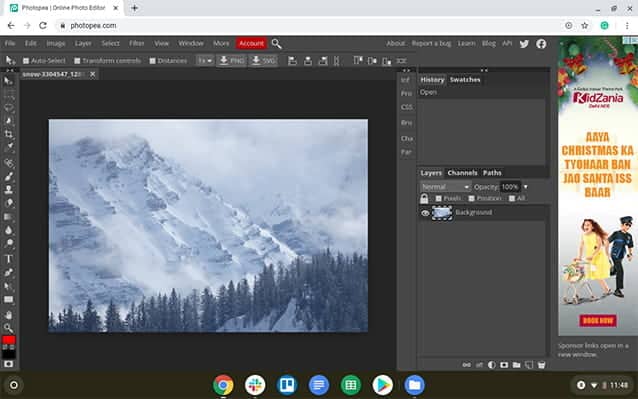This screenshot has width=638, height=399.
Task: Switch to the Swatches tab
Action: click(x=465, y=80)
